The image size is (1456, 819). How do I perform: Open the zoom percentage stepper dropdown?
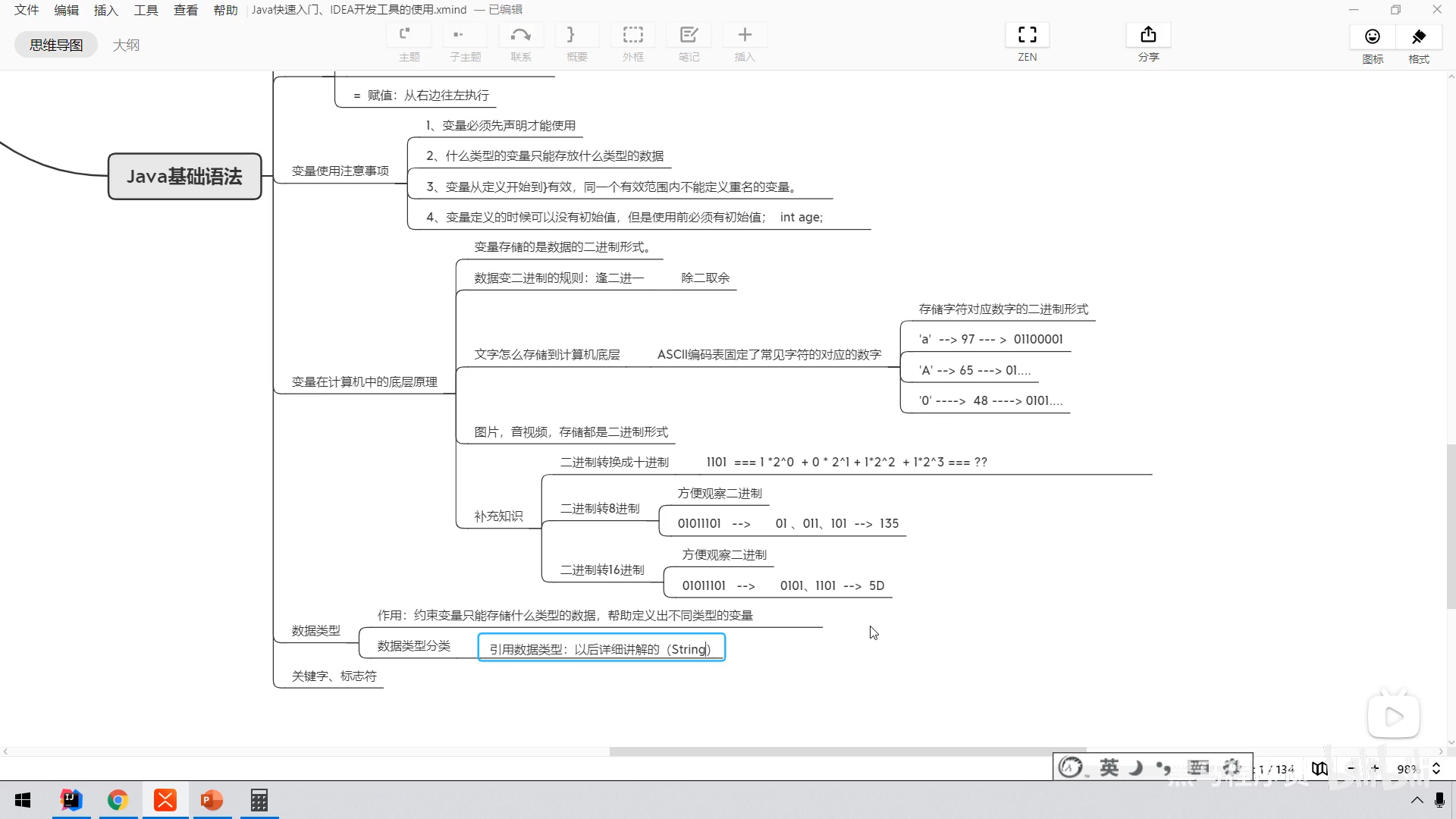tap(1436, 768)
